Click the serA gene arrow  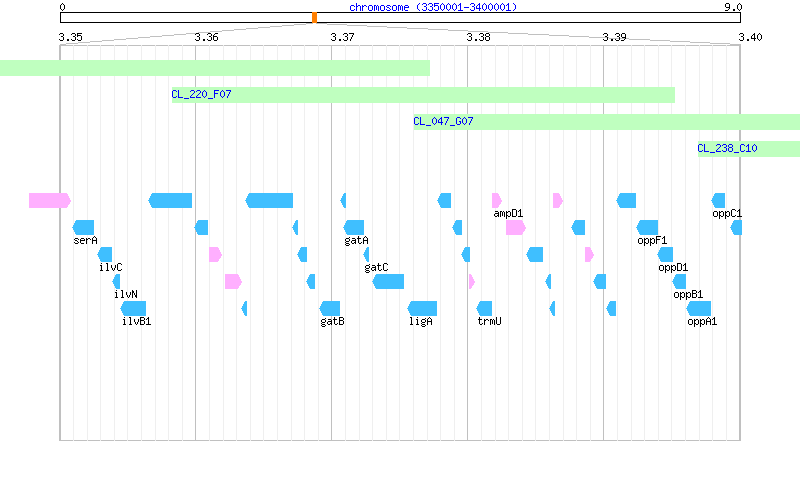click(x=83, y=228)
